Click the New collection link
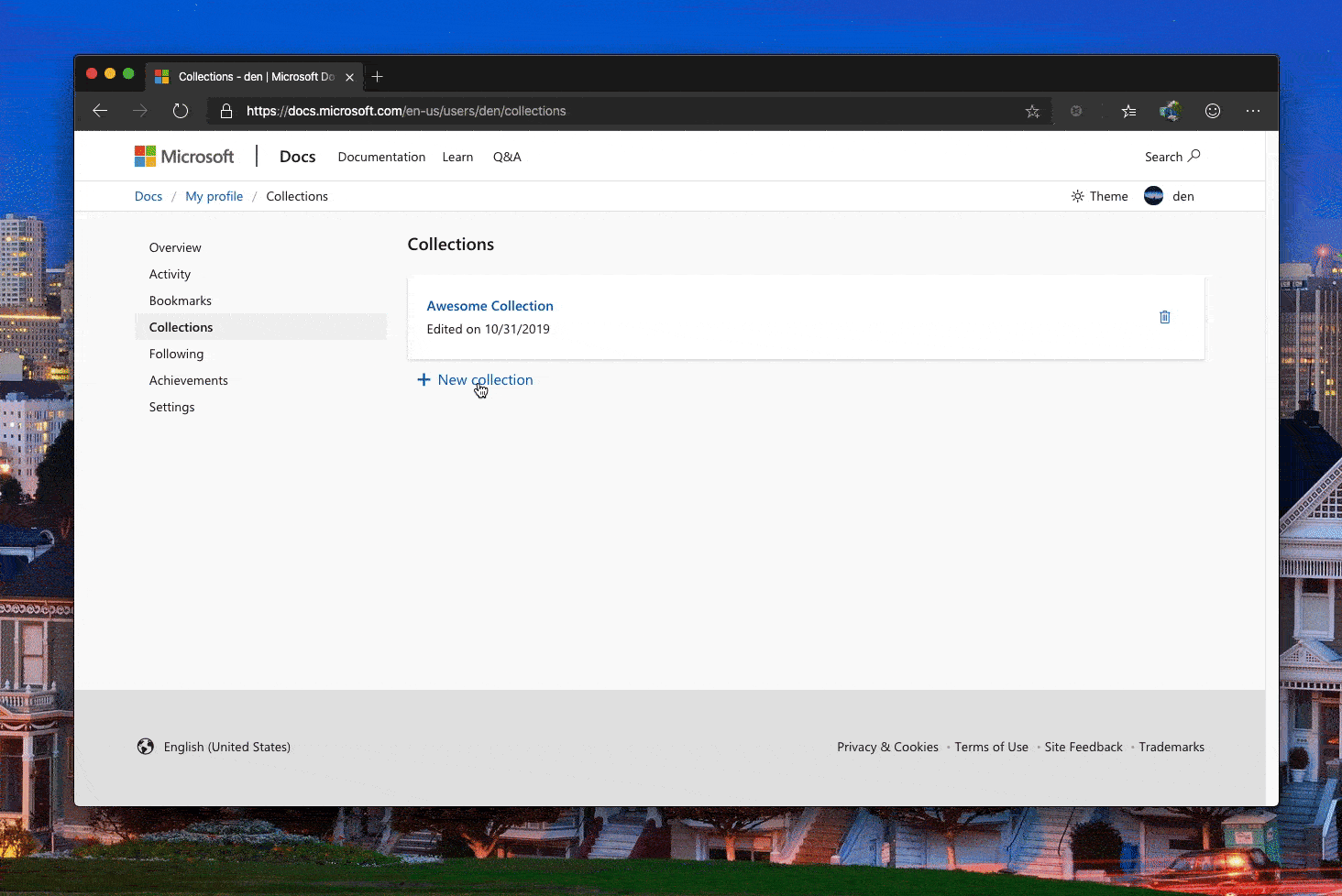The height and width of the screenshot is (896, 1342). tap(485, 379)
